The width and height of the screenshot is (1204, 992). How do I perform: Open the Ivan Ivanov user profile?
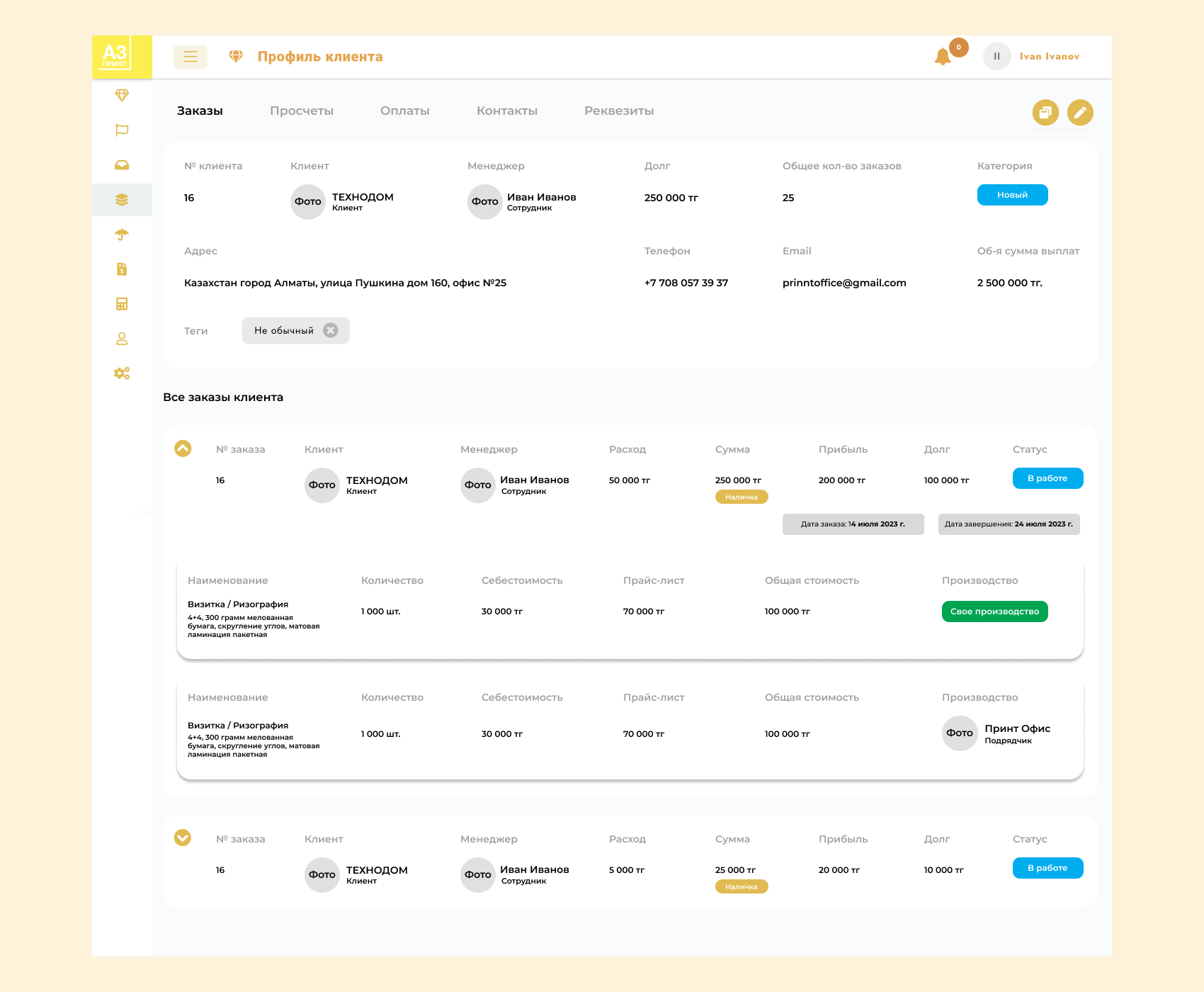click(1049, 57)
